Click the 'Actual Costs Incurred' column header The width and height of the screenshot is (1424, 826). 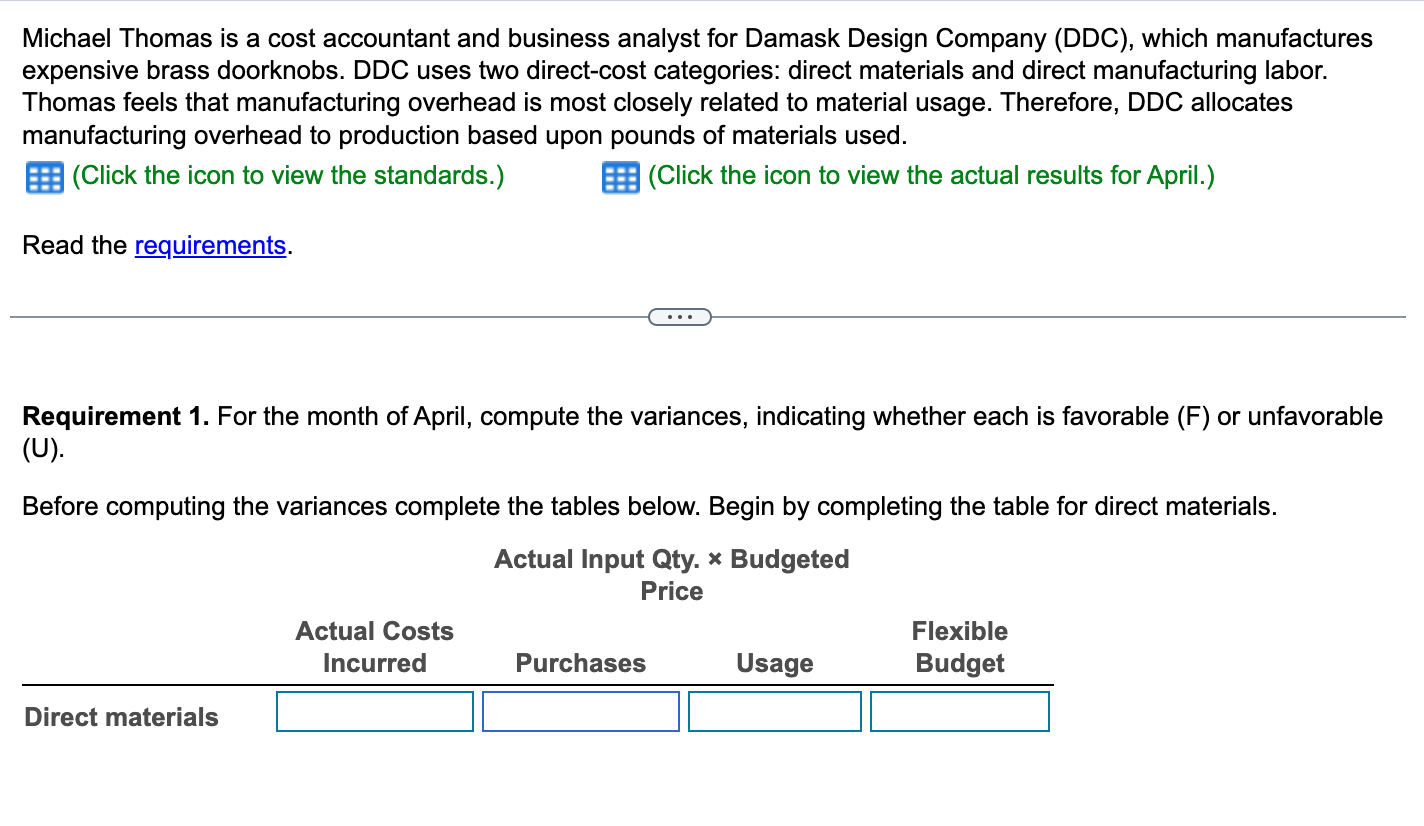pyautogui.click(x=375, y=647)
